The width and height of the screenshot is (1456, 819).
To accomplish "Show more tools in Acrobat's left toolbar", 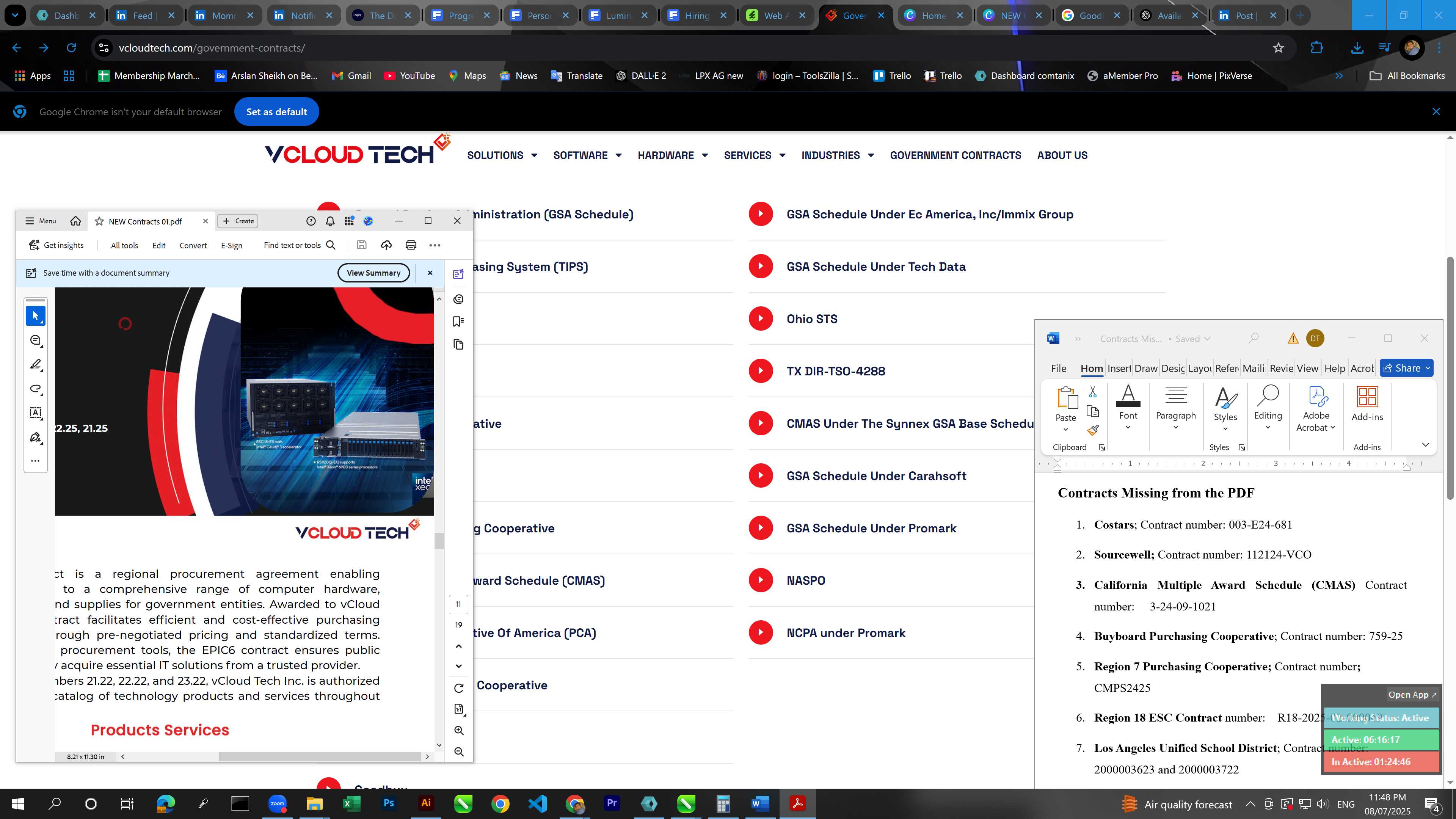I will [36, 461].
